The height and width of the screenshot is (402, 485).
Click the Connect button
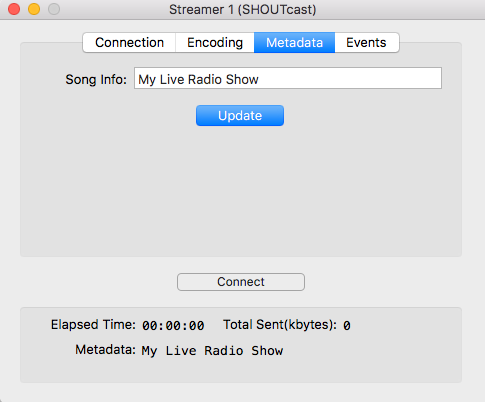click(x=241, y=282)
